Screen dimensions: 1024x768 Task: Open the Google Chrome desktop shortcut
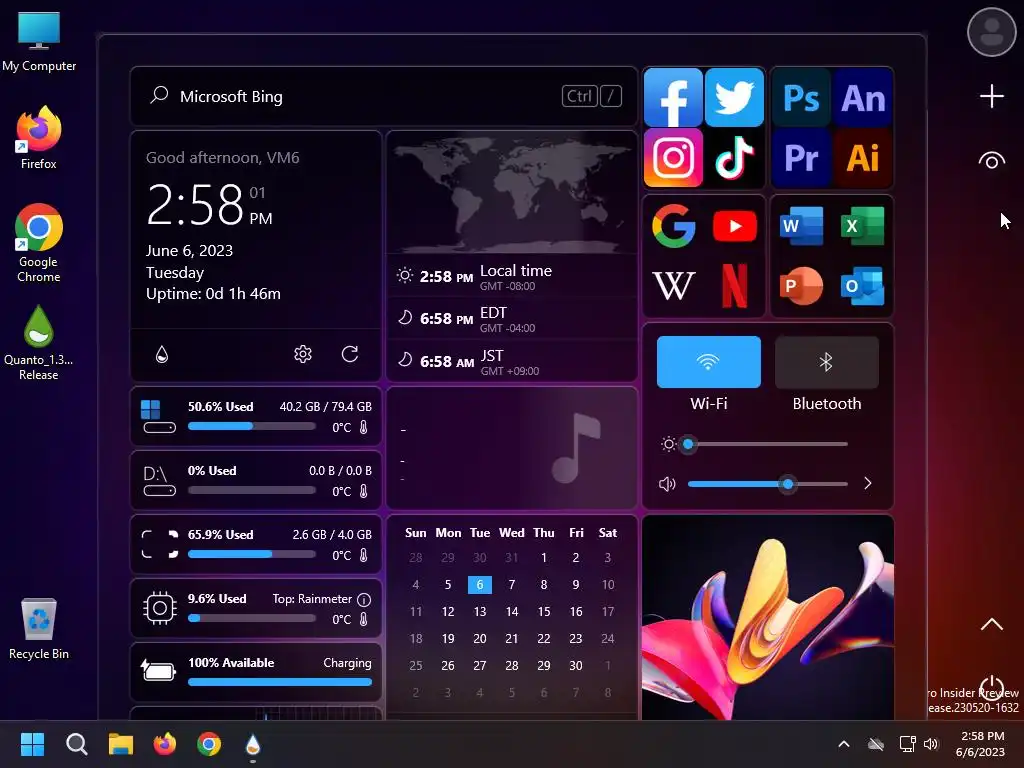39,243
